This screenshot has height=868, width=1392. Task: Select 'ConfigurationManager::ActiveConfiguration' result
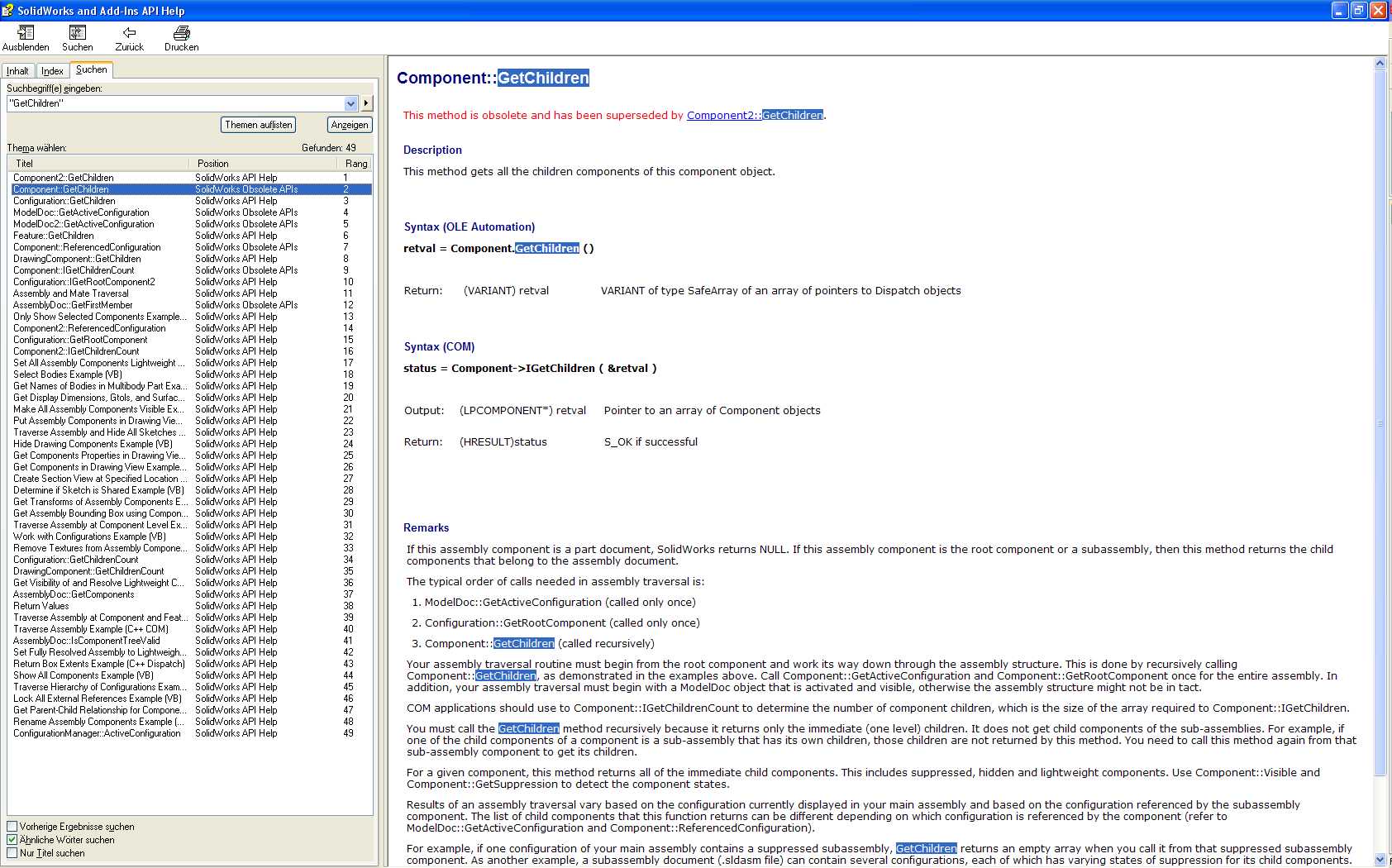pos(191,733)
